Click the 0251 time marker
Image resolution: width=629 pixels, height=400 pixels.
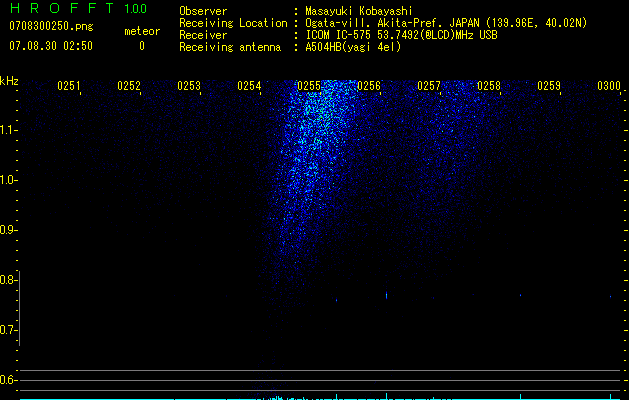[x=69, y=86]
